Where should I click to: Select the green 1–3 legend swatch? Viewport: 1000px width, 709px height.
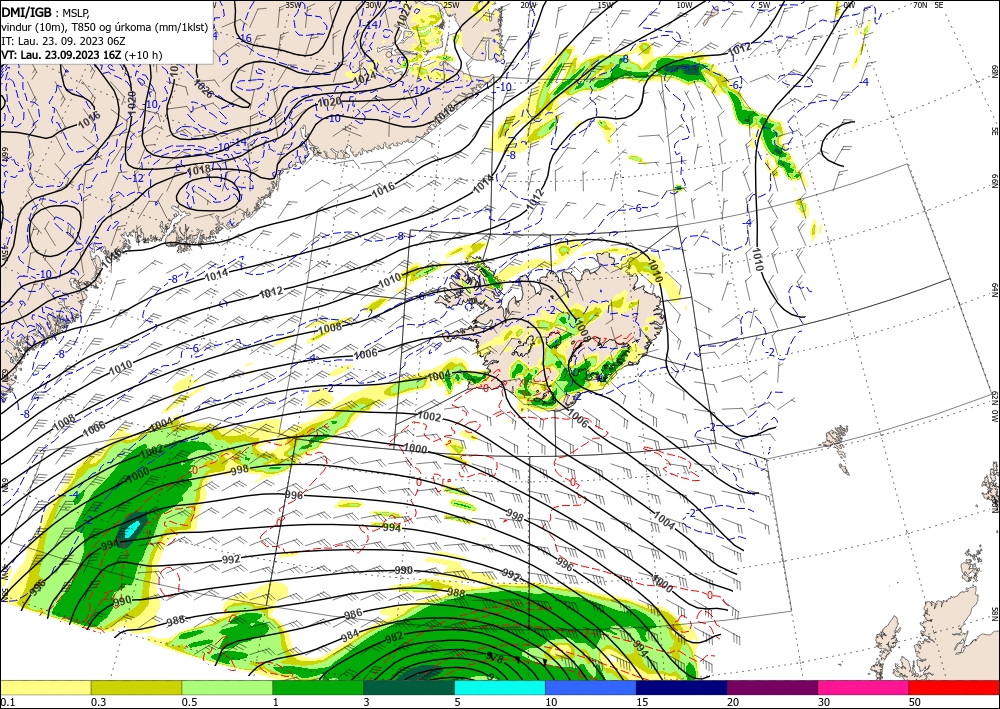coord(318,687)
